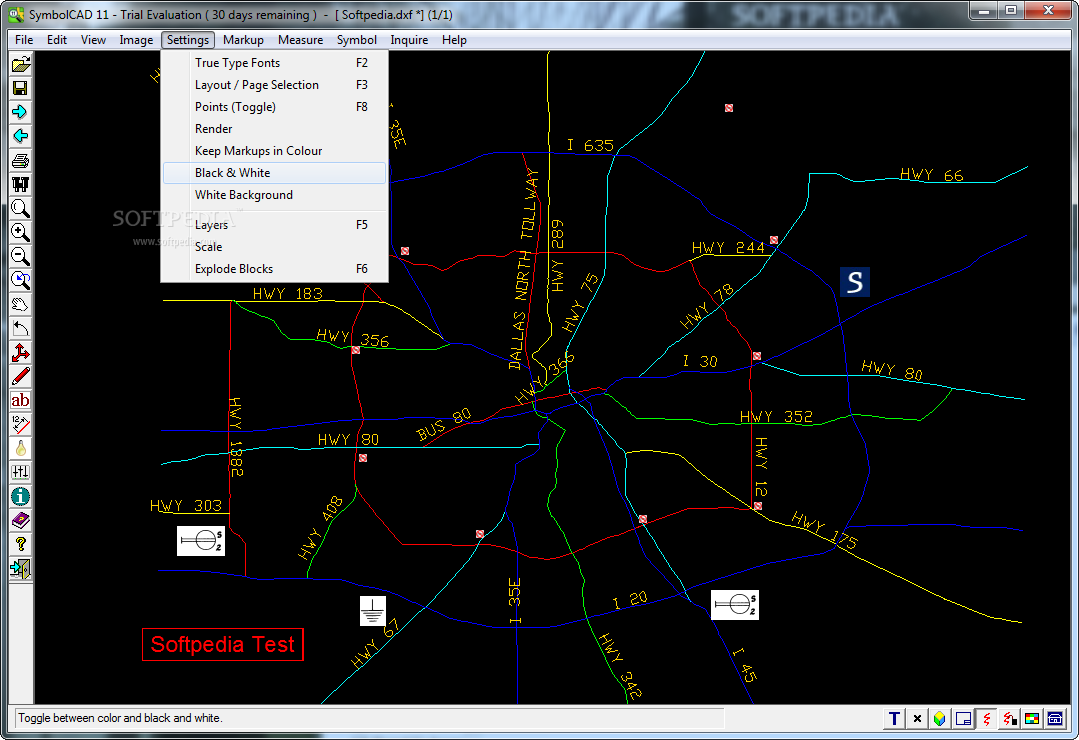Screen dimensions: 1079x740
Task: Choose Explode Blocks menu entry
Action: tap(275, 268)
